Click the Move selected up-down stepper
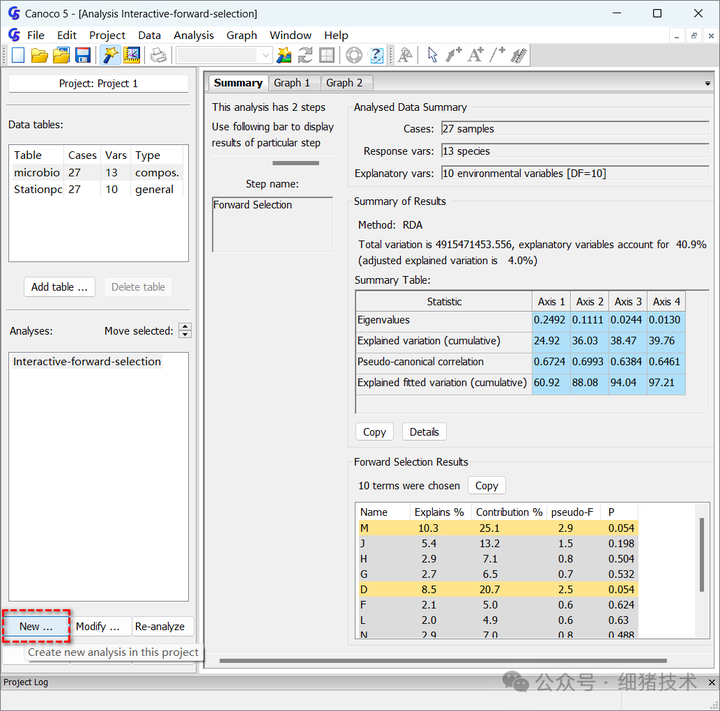The width and height of the screenshot is (720, 711). [x=184, y=331]
